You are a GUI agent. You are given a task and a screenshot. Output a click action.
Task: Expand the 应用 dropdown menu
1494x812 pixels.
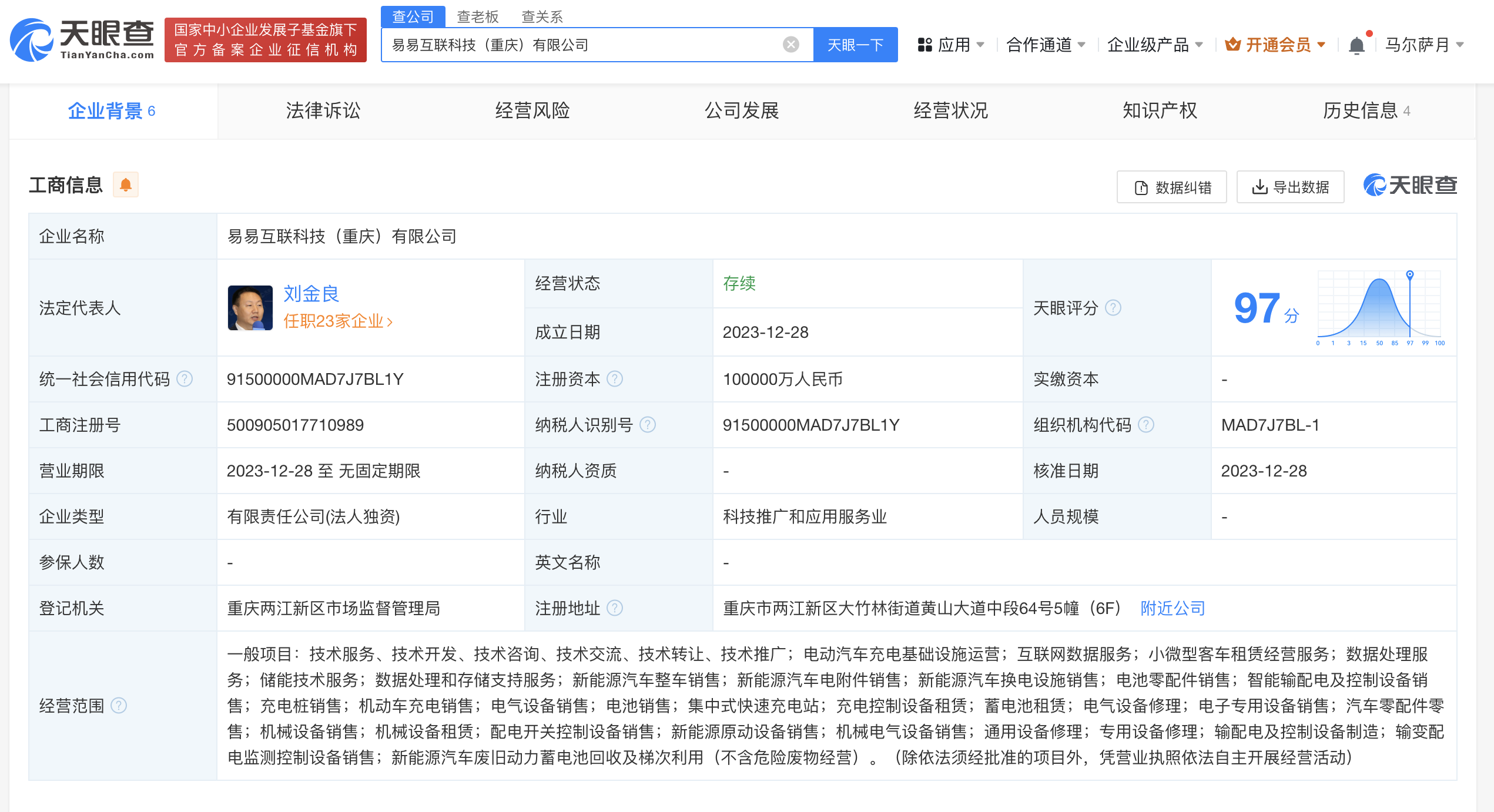point(951,45)
